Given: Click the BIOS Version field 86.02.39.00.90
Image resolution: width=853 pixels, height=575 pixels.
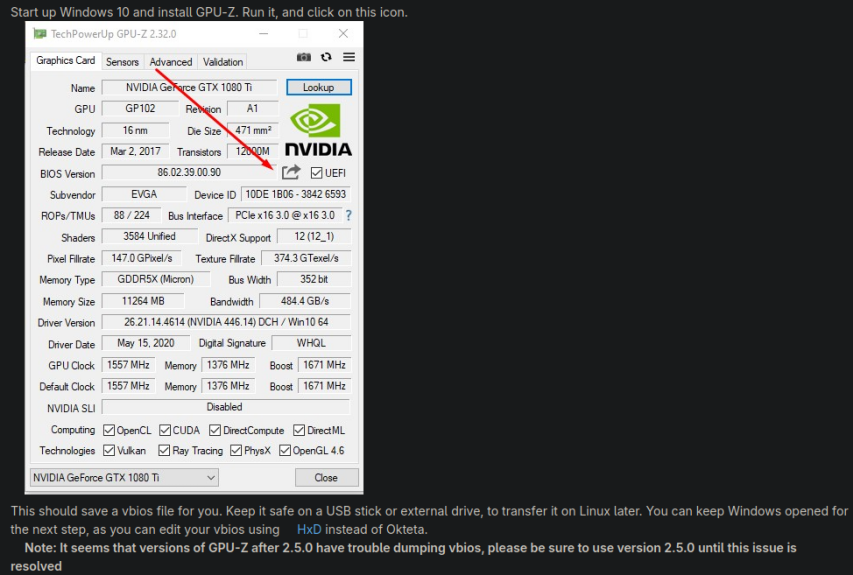Looking at the screenshot, I should 189,172.
